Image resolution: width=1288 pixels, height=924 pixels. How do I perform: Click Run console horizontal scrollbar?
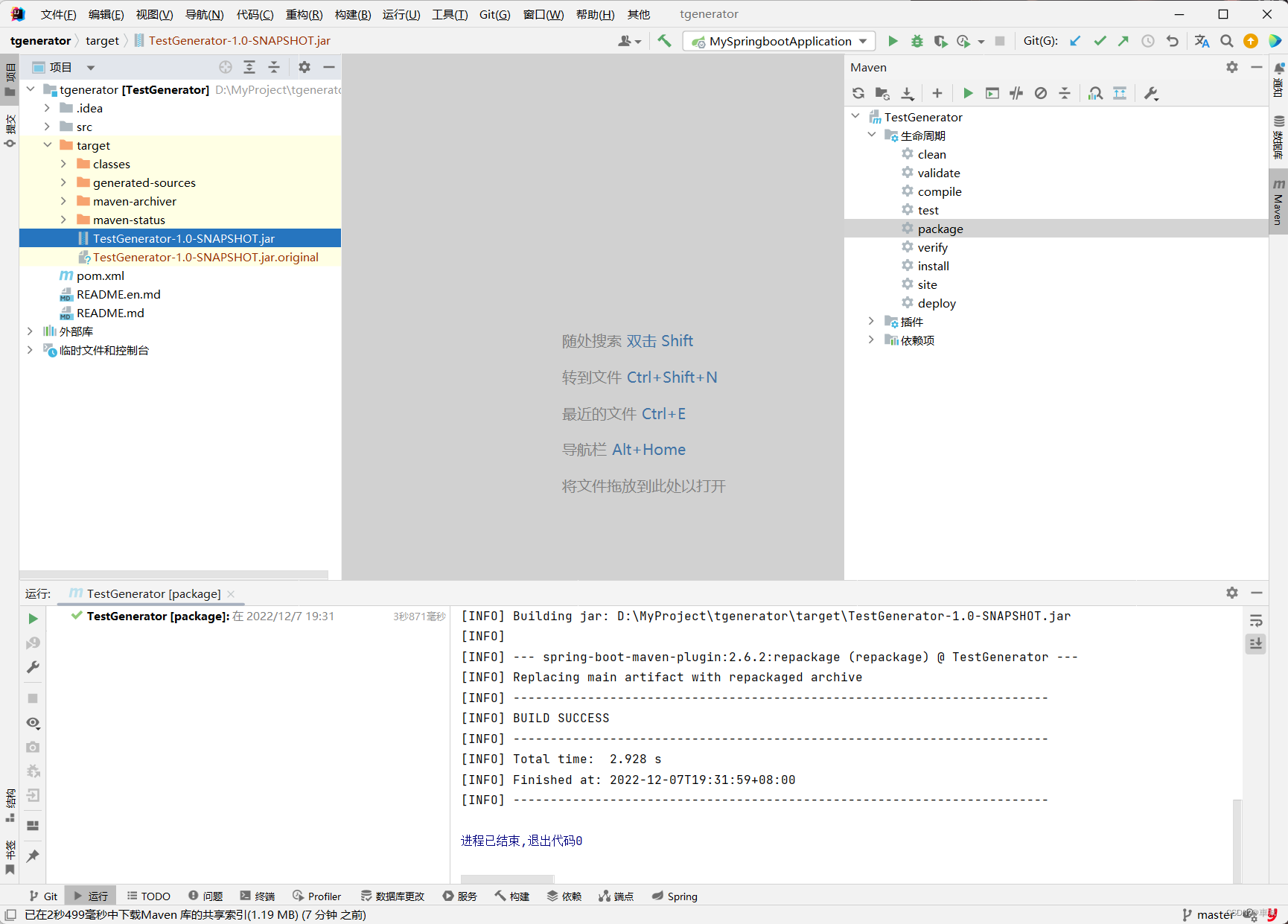click(507, 879)
